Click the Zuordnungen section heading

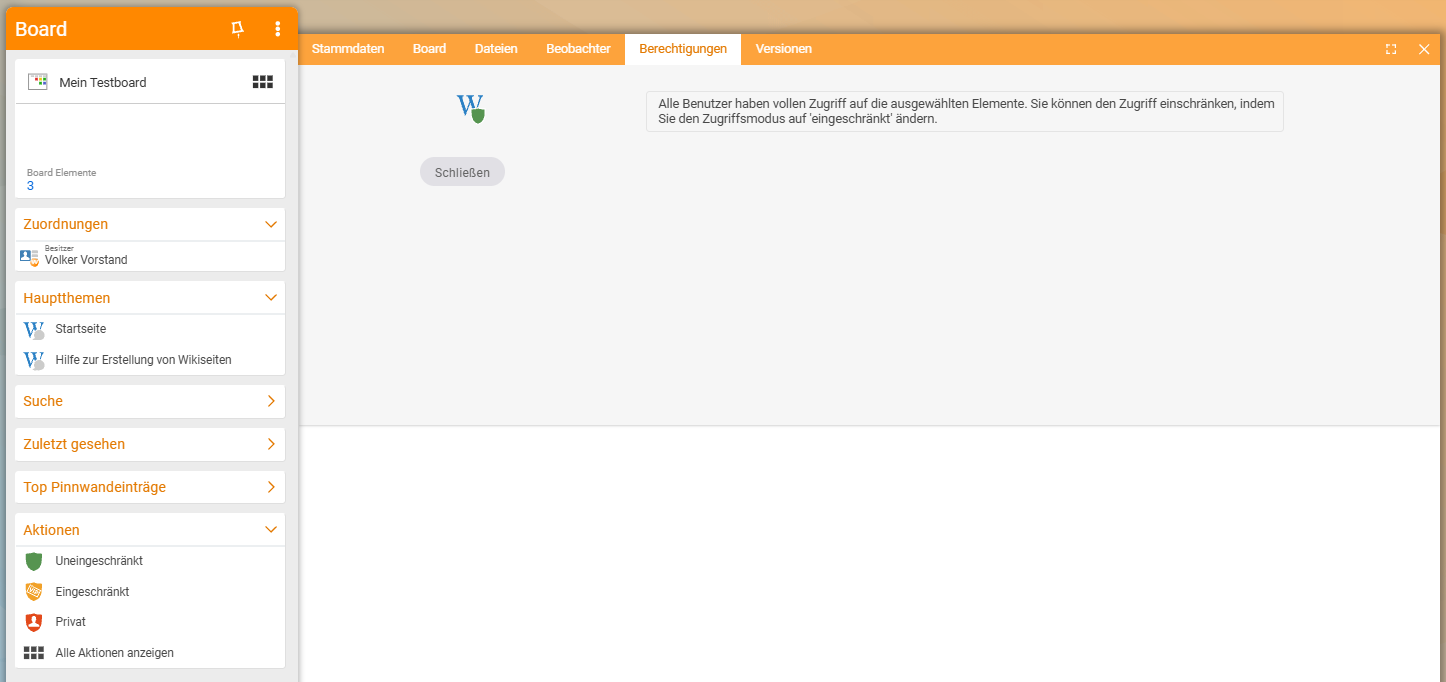pos(66,224)
